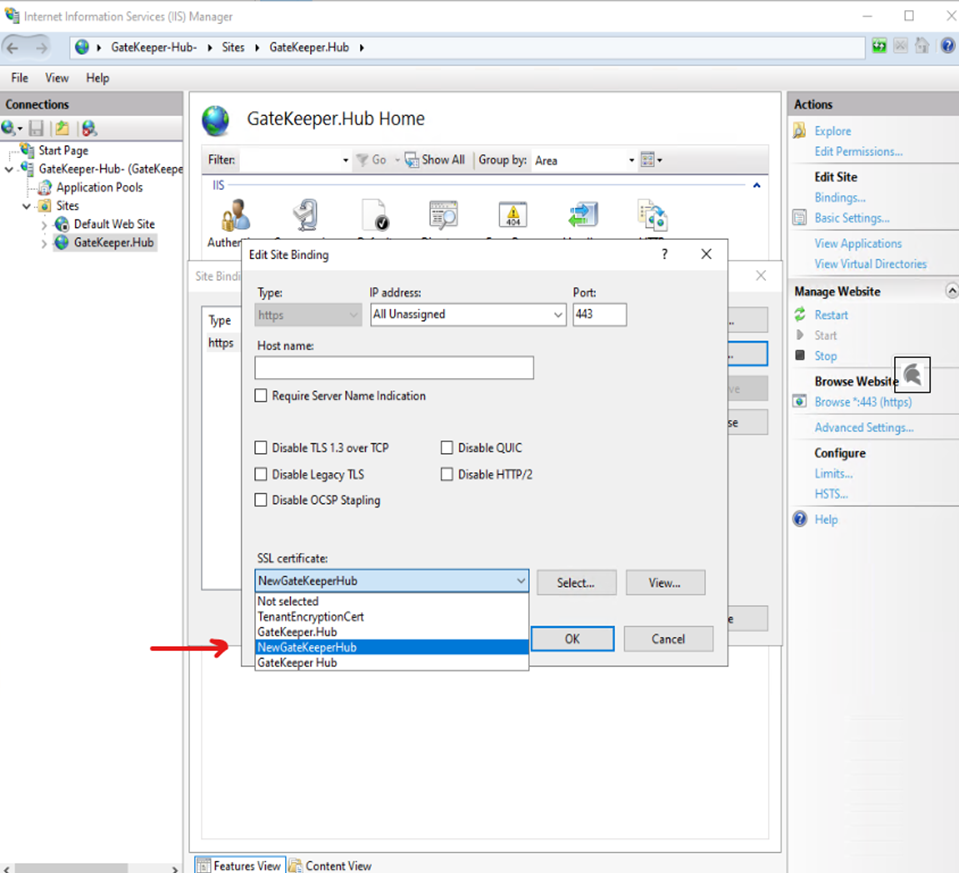Click the black Stop square icon
Image resolution: width=959 pixels, height=873 pixels.
point(799,355)
